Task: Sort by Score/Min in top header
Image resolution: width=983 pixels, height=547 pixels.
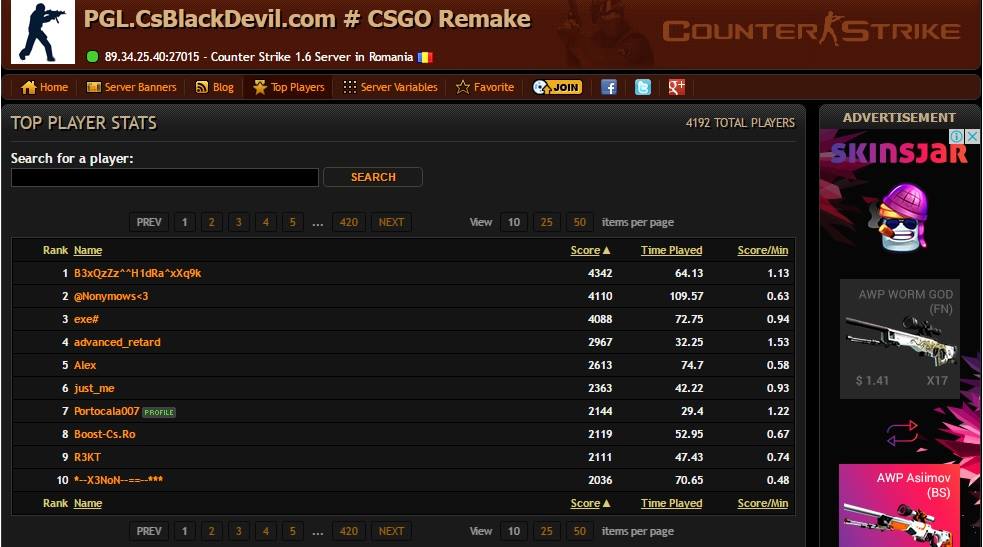Action: click(763, 250)
